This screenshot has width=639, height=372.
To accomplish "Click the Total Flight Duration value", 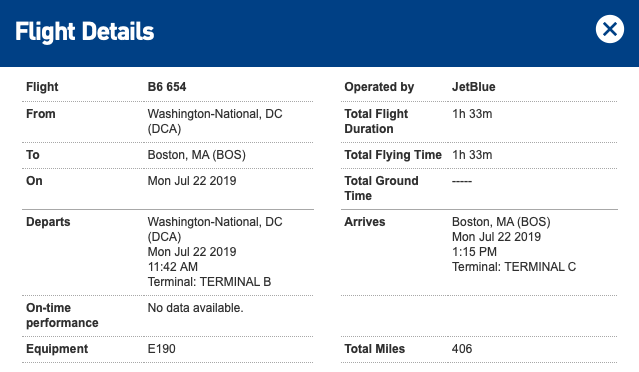I will pos(472,114).
